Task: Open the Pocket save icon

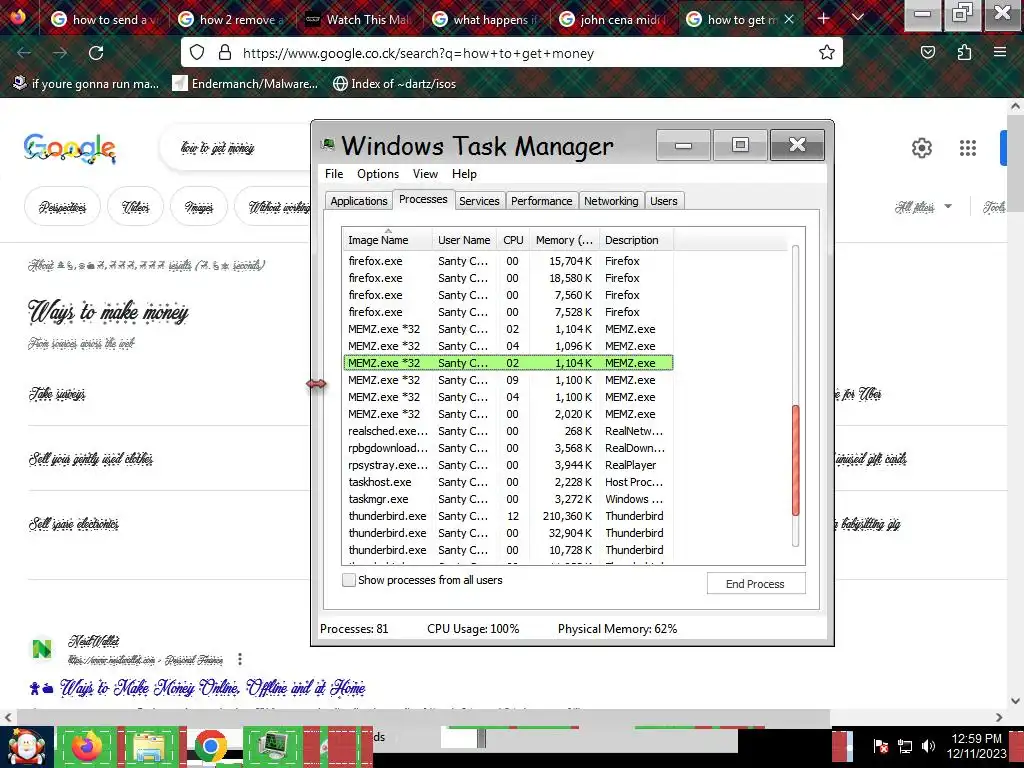Action: coord(928,53)
